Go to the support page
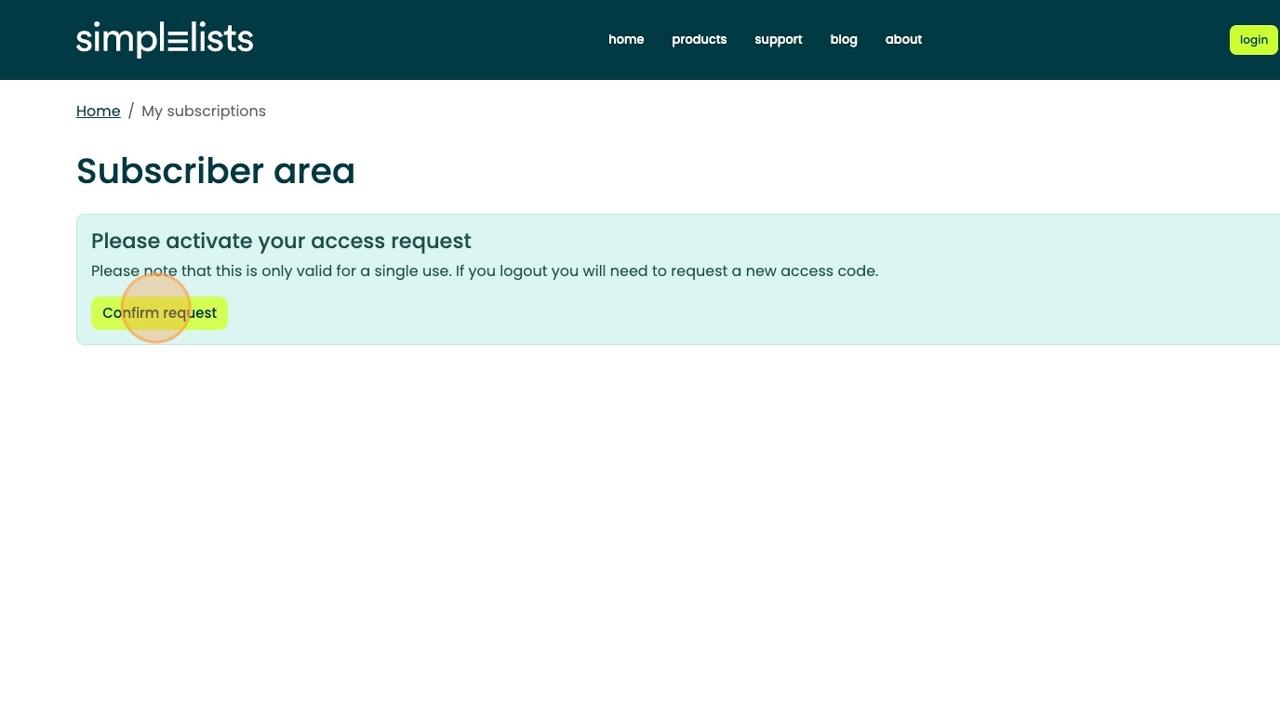 click(x=778, y=39)
